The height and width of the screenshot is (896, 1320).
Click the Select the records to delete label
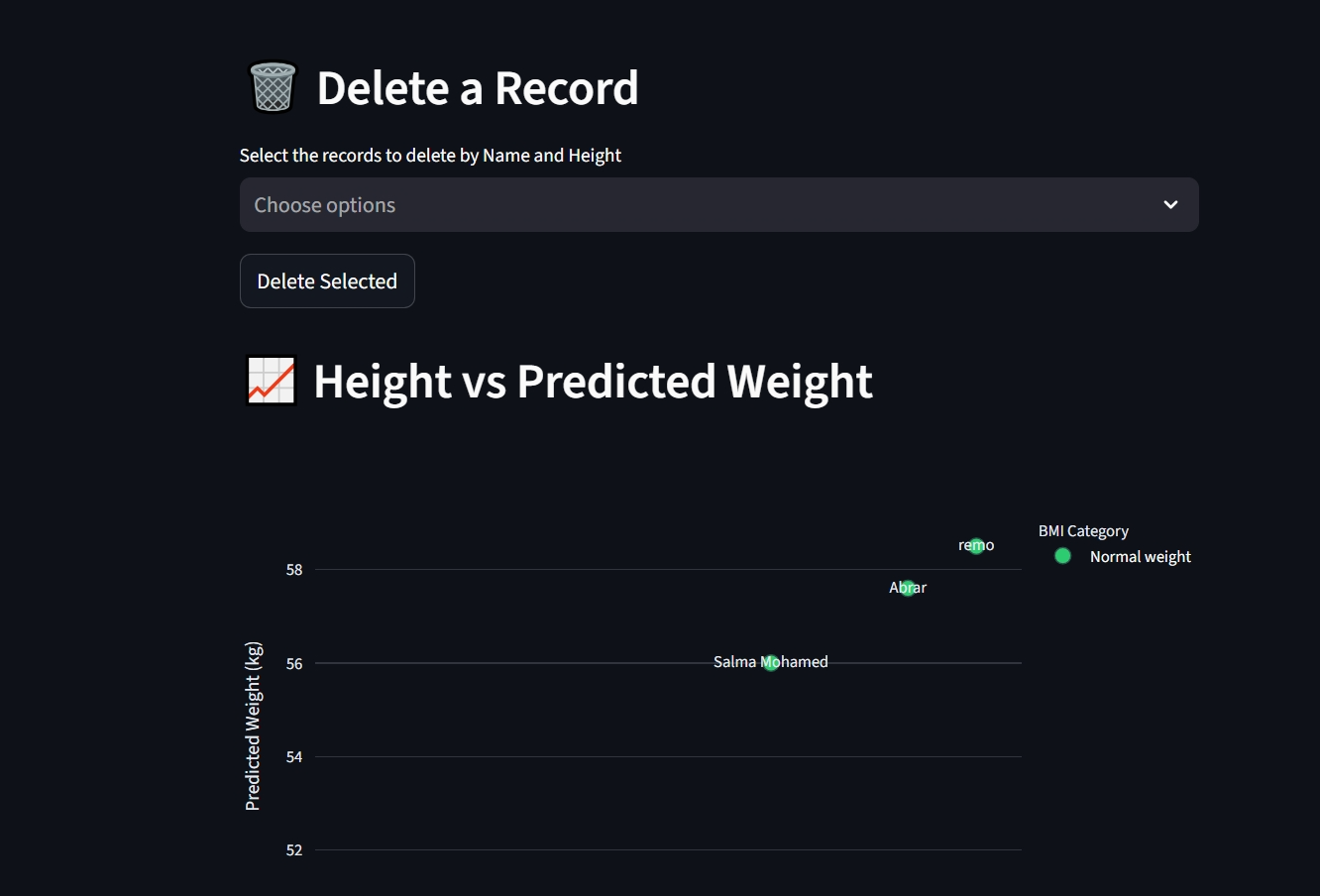(430, 156)
